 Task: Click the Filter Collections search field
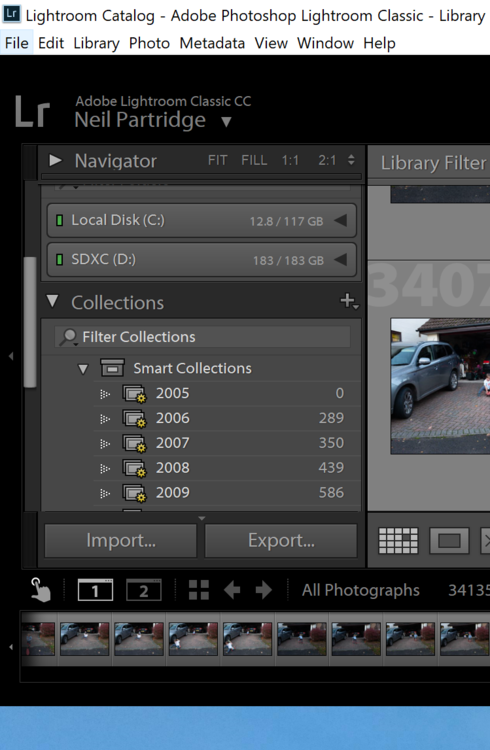(x=202, y=337)
